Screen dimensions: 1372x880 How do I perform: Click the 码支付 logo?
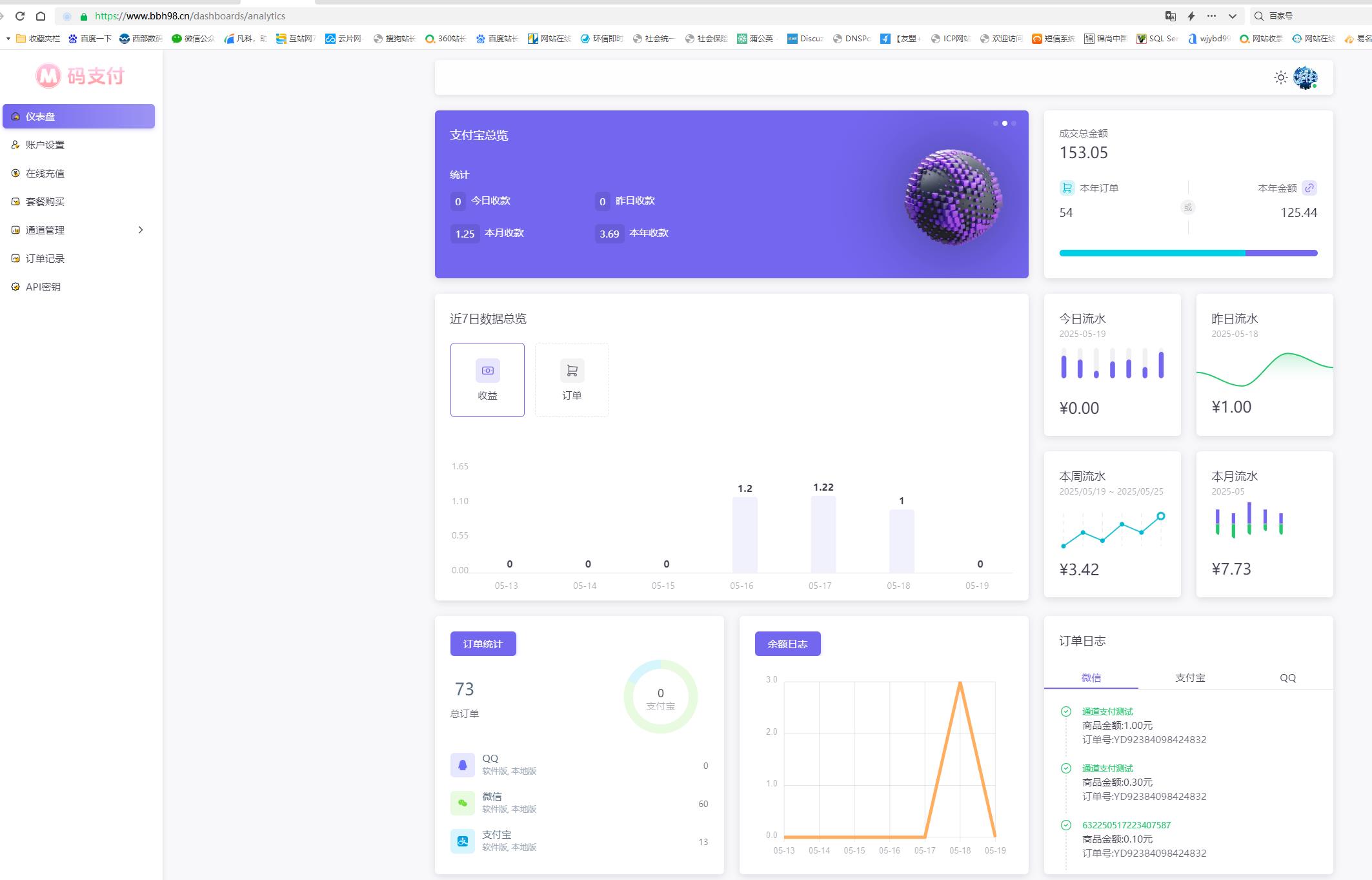80,76
